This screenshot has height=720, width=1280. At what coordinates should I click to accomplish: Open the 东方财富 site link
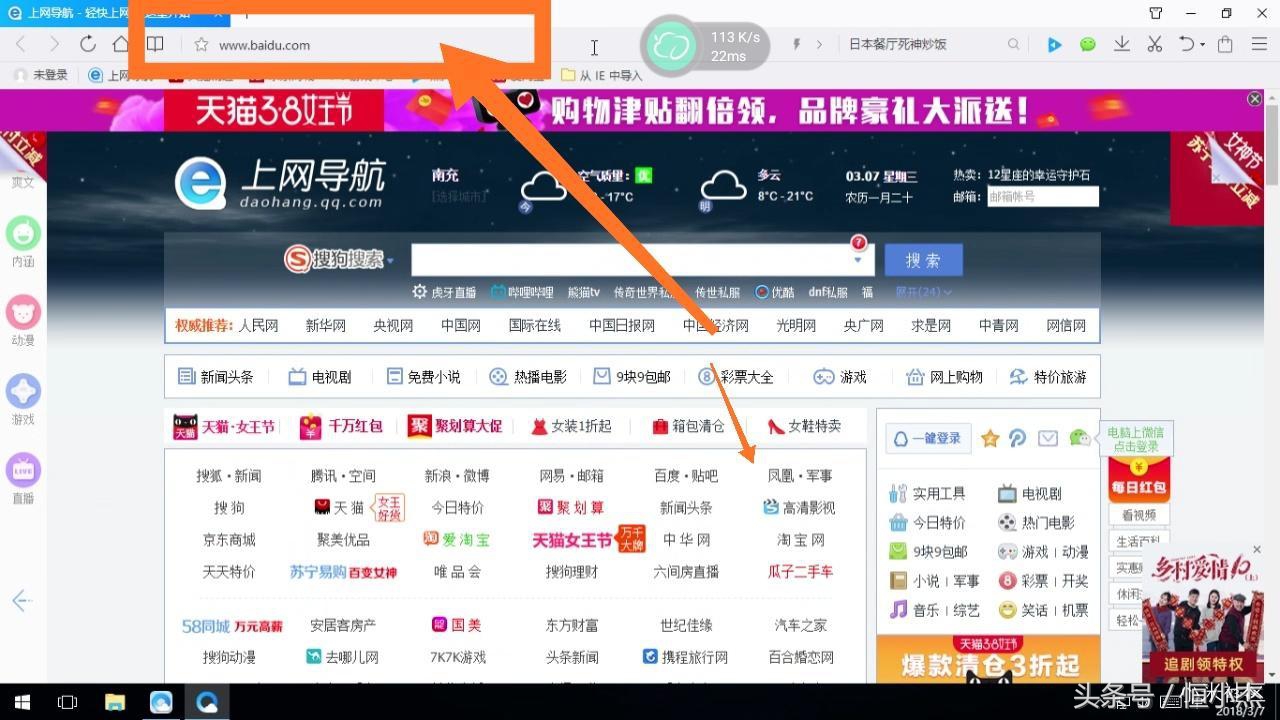click(x=572, y=625)
